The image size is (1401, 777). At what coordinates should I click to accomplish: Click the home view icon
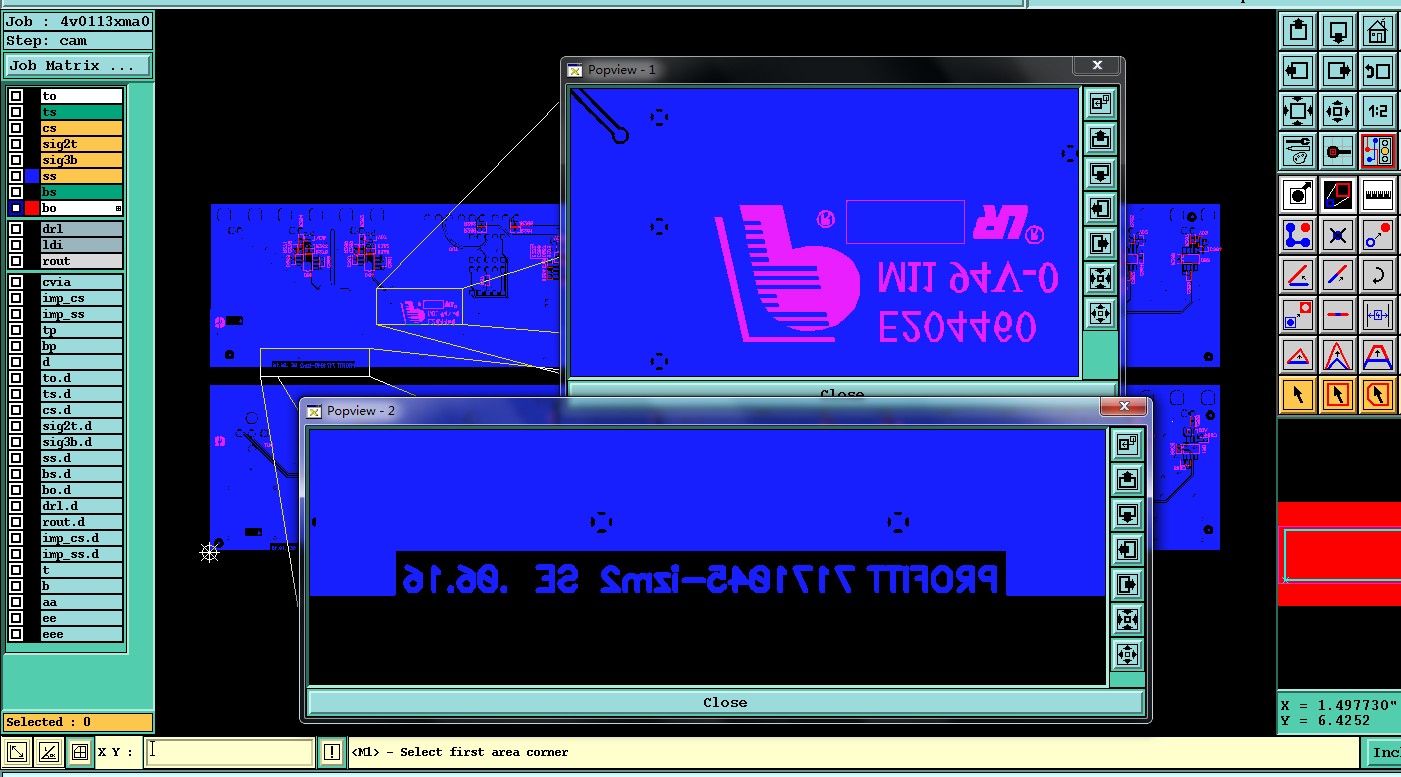1378,30
